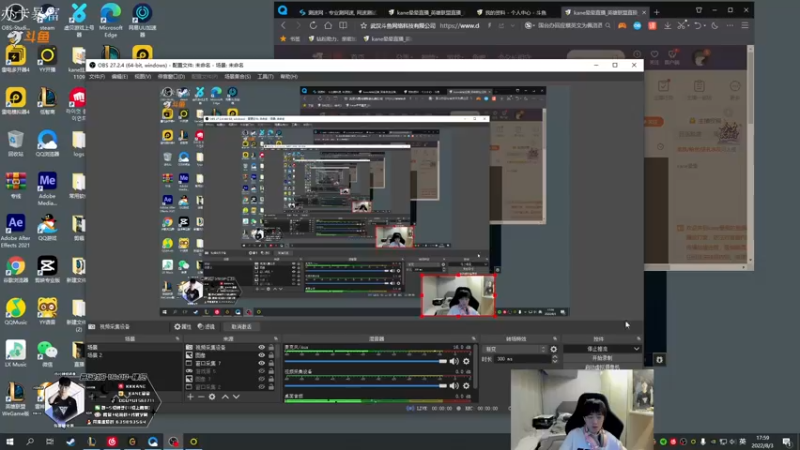Hide the 视频采集设备 source
The height and width of the screenshot is (450, 800).
click(x=262, y=347)
